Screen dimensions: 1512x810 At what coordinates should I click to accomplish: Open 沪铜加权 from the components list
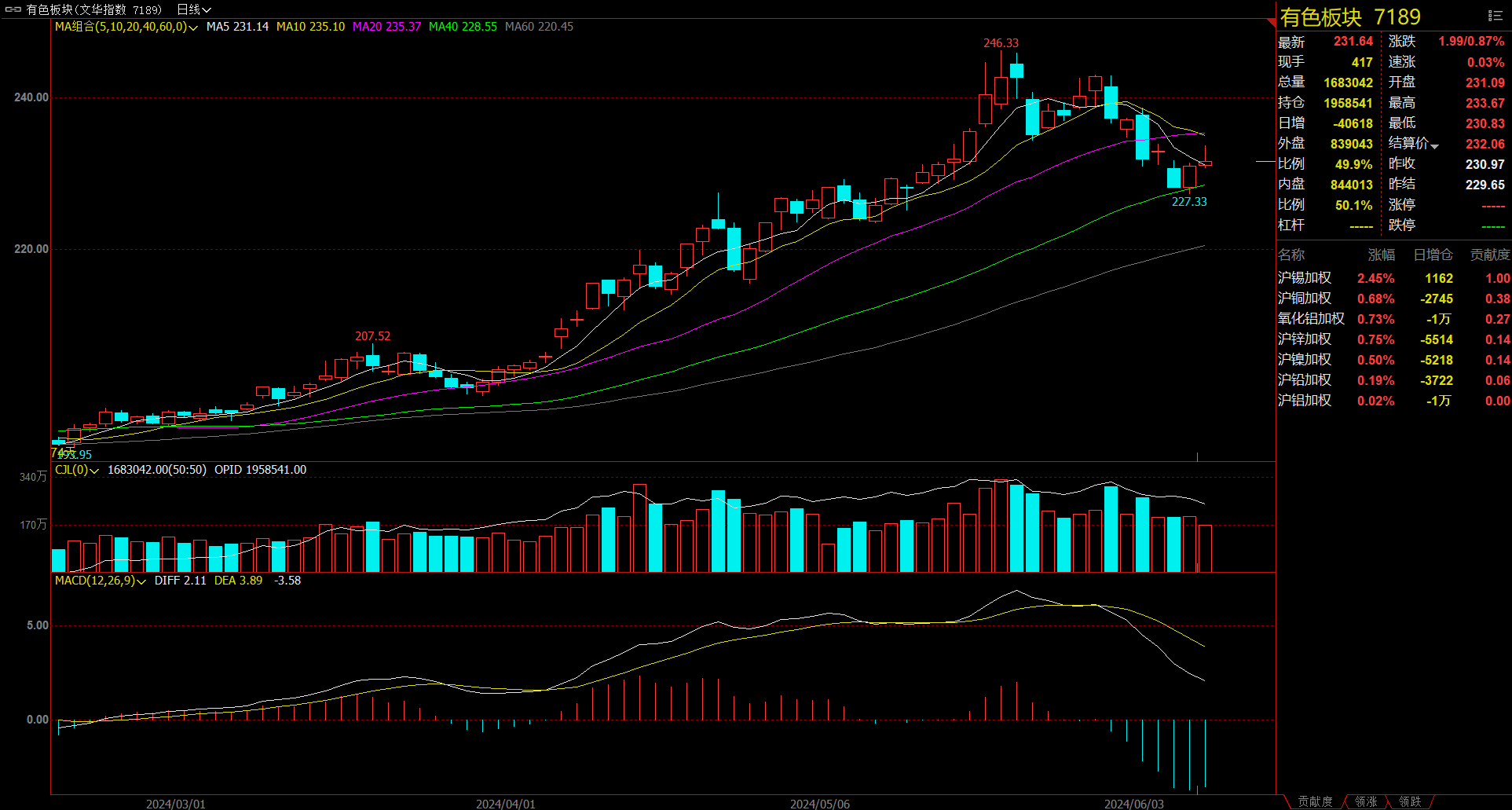(x=1305, y=299)
